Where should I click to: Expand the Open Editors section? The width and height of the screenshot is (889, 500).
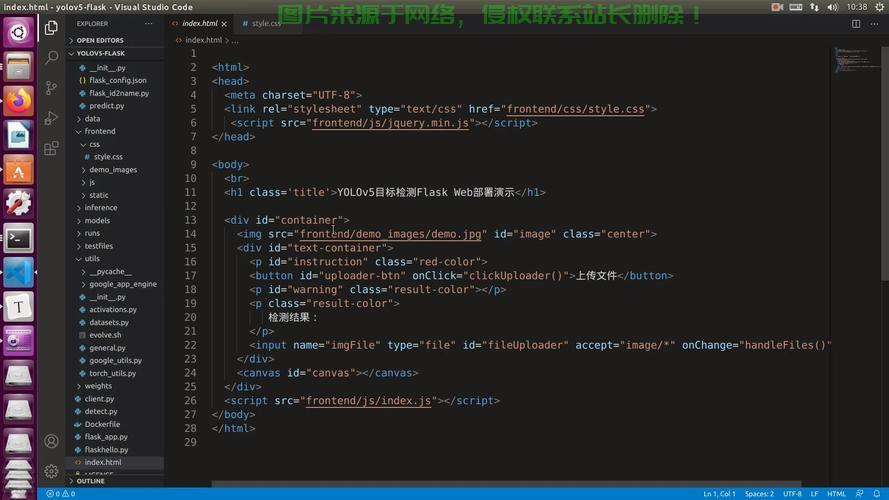coord(100,40)
